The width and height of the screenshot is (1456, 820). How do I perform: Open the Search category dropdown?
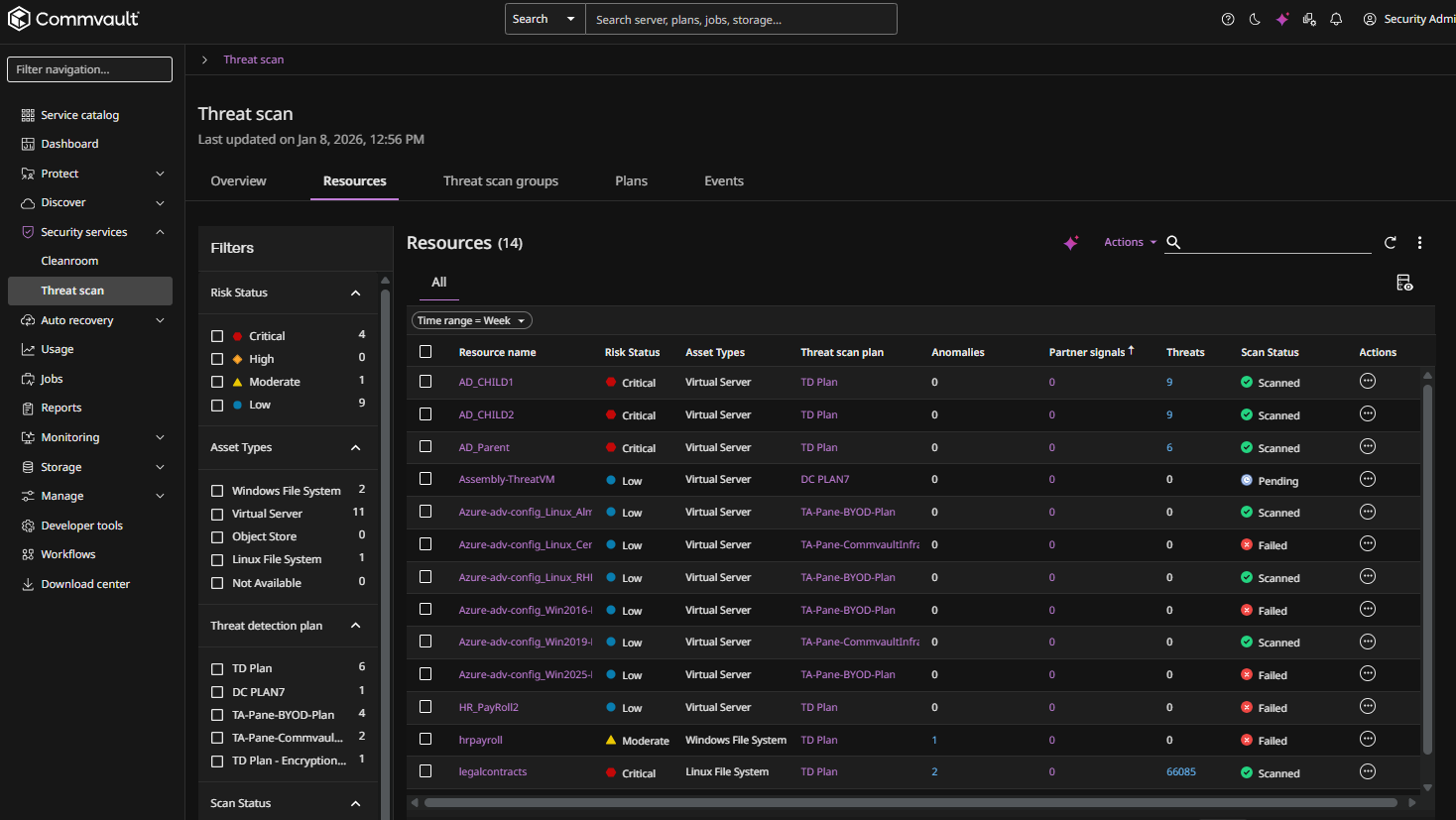coord(545,18)
